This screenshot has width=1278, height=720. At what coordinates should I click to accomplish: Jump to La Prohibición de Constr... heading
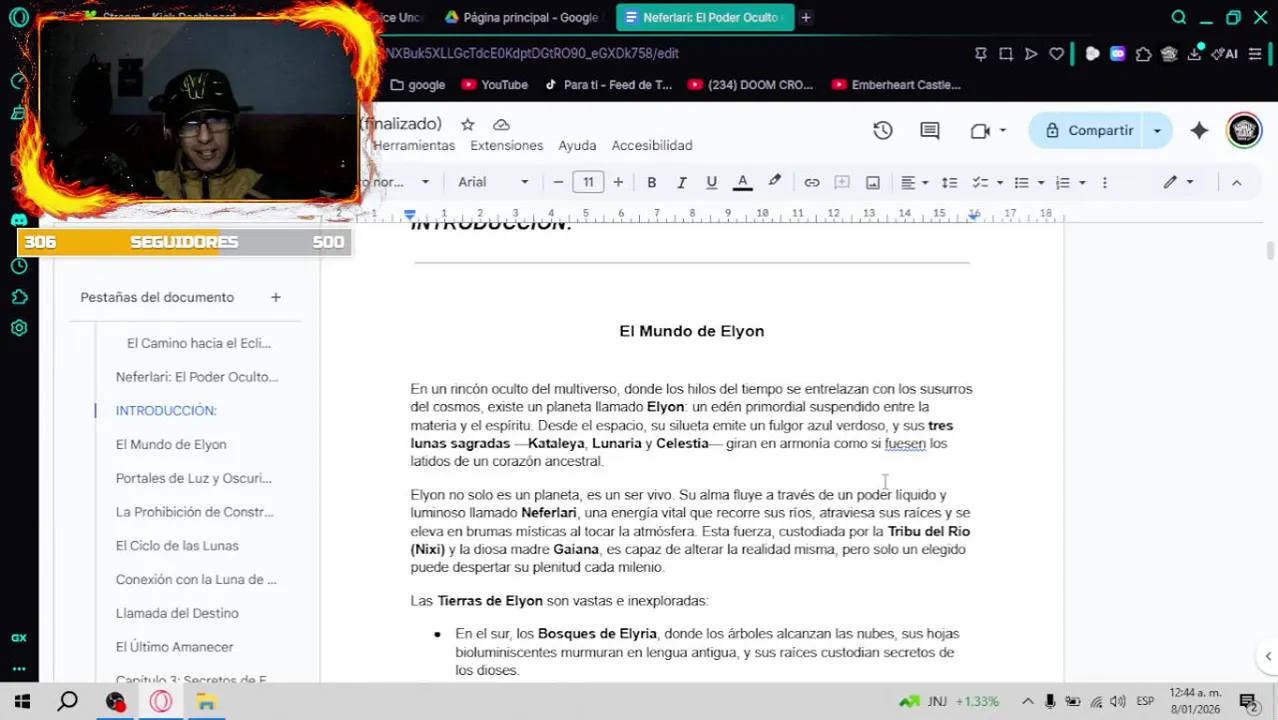(194, 512)
